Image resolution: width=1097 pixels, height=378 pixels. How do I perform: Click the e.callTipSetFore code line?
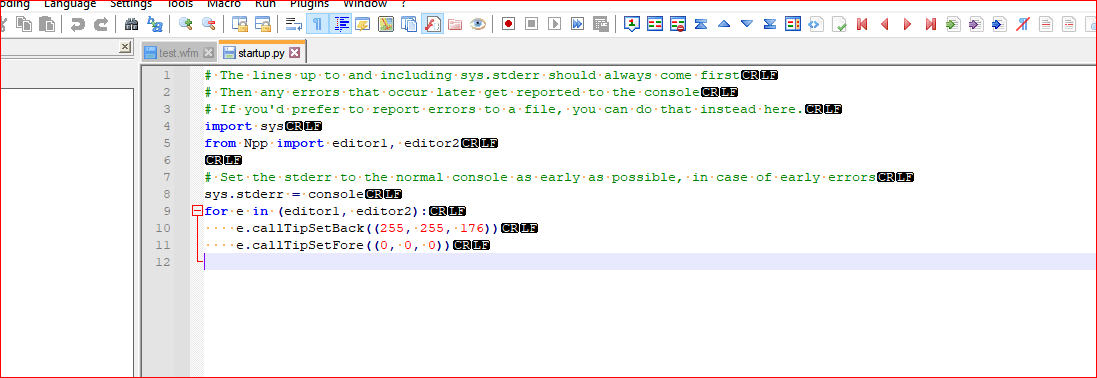coord(343,245)
